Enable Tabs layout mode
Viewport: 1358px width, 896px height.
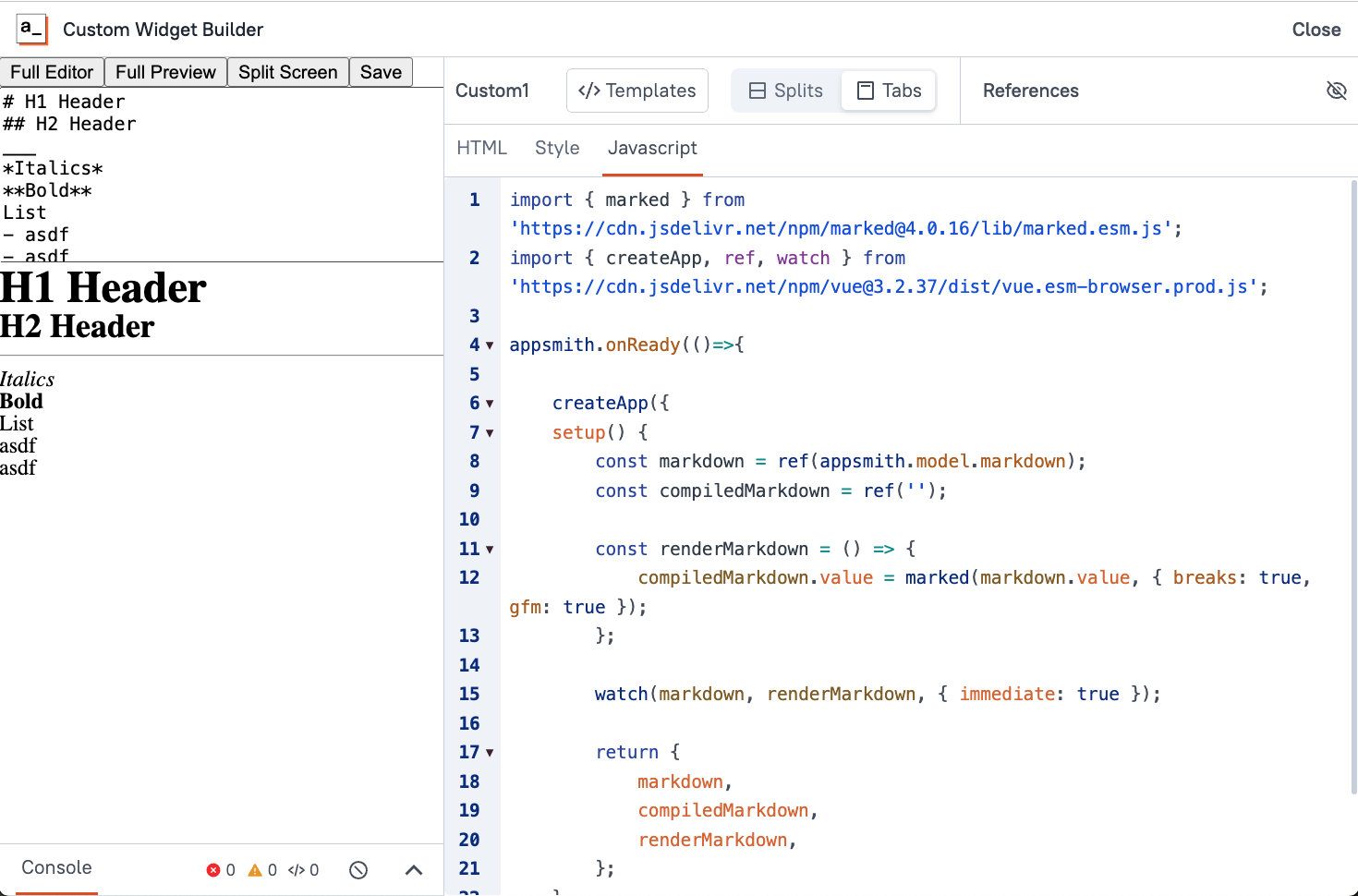(x=888, y=90)
